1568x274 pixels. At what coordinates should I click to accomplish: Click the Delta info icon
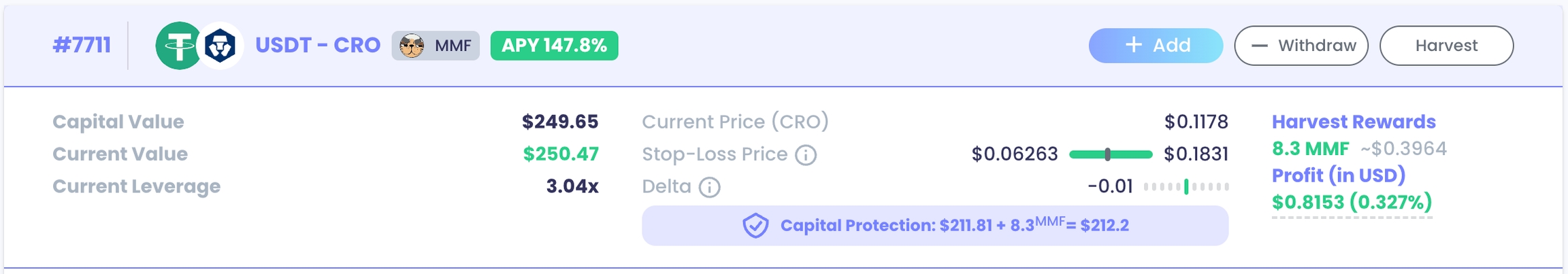[709, 187]
